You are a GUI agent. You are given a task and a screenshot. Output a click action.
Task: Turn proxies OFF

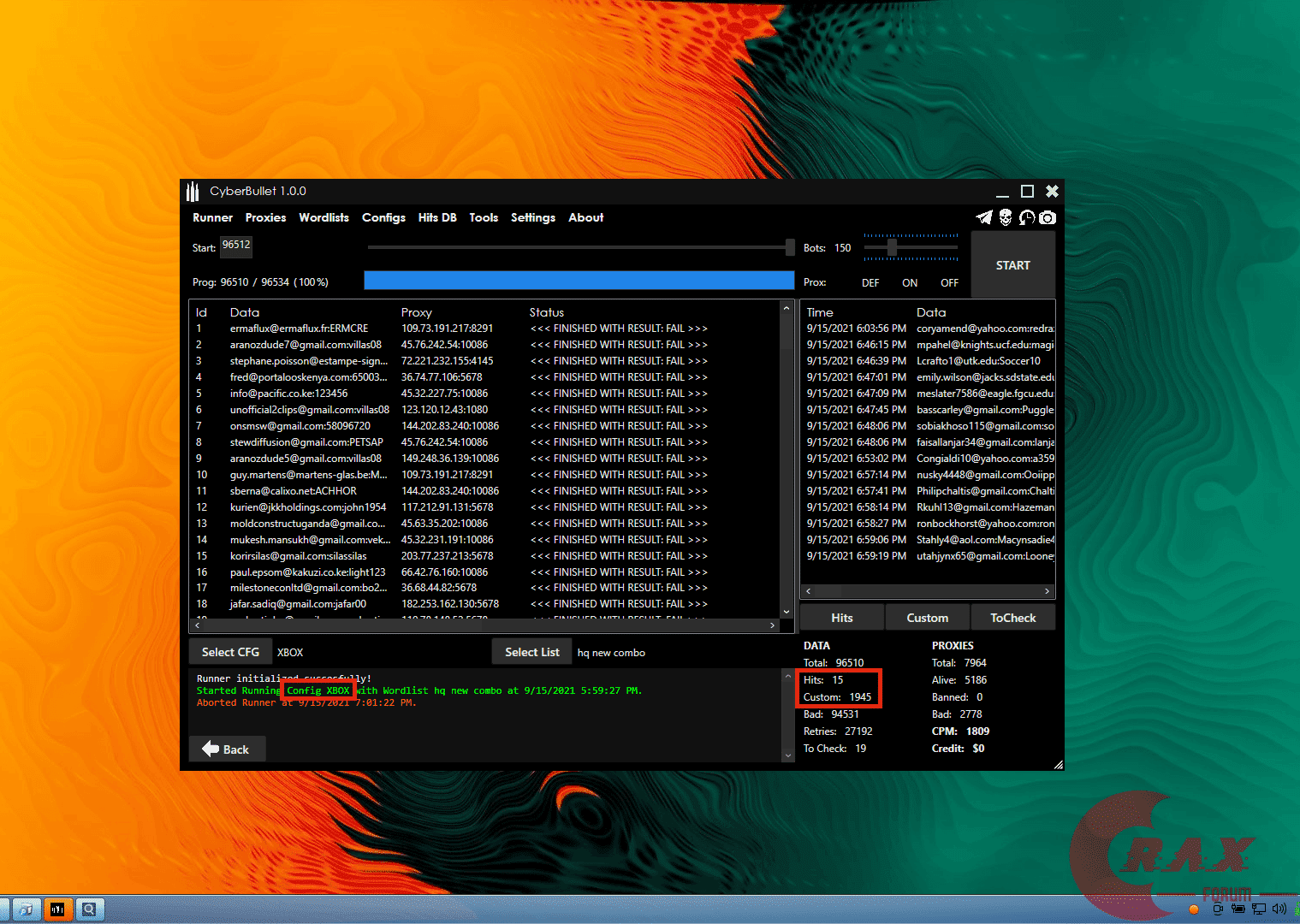click(x=948, y=282)
